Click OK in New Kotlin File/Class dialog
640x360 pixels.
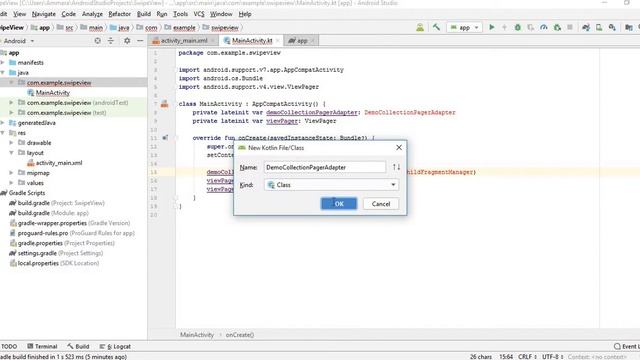[339, 204]
